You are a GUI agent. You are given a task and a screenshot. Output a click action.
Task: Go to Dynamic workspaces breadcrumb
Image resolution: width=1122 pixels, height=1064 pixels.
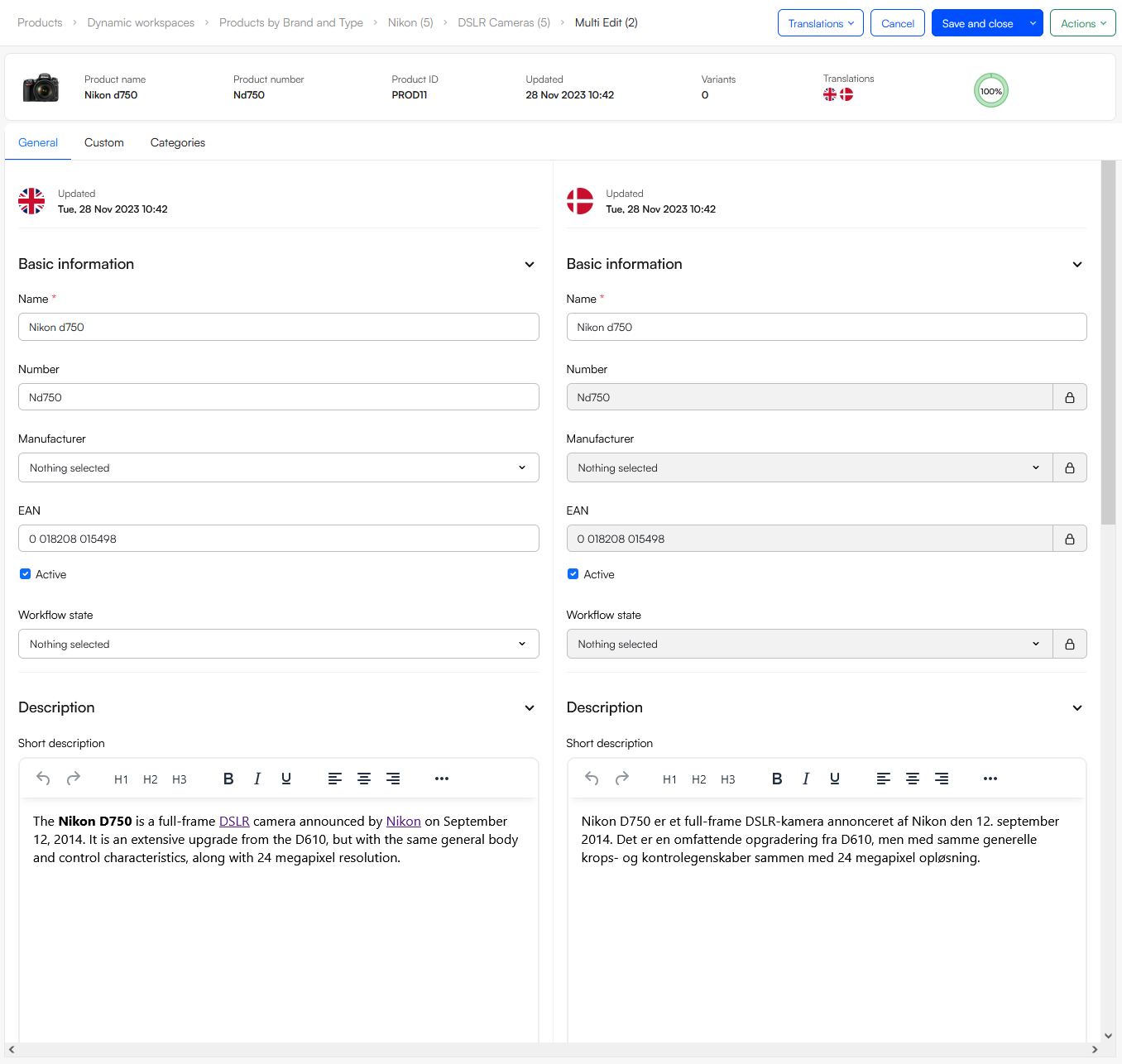141,22
